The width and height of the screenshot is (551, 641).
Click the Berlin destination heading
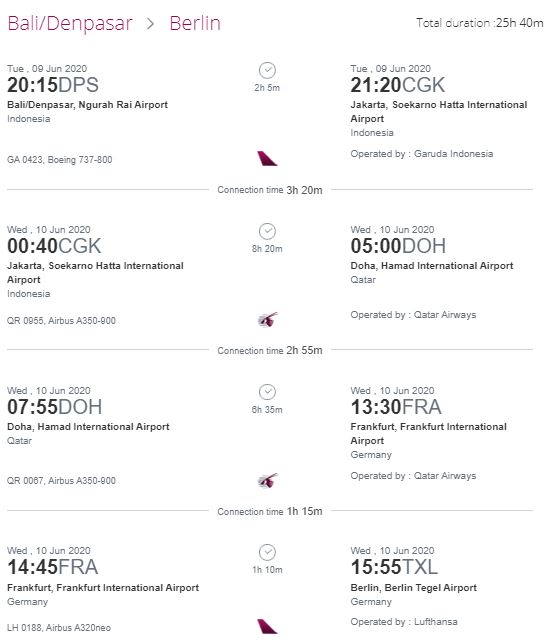point(195,23)
